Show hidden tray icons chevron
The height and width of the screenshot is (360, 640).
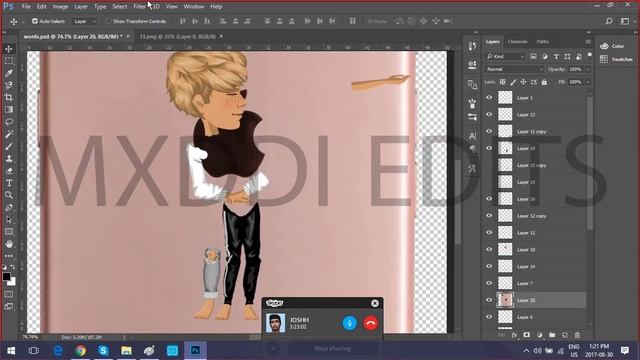pyautogui.click(x=527, y=351)
